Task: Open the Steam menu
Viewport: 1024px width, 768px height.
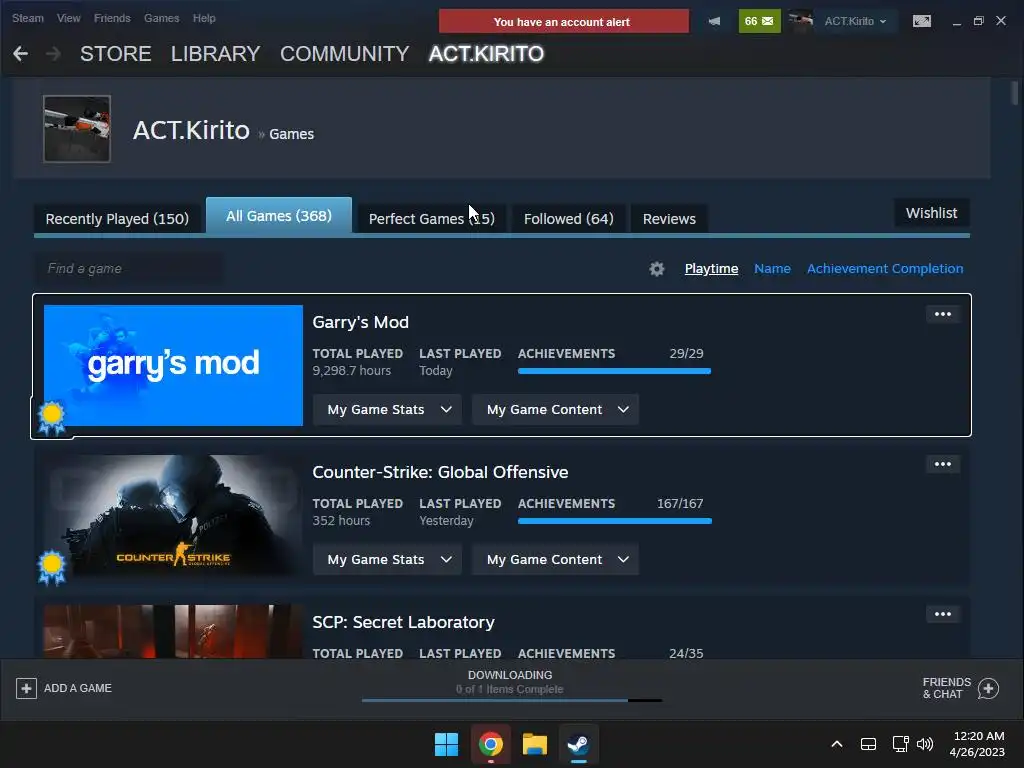Action: 28,18
